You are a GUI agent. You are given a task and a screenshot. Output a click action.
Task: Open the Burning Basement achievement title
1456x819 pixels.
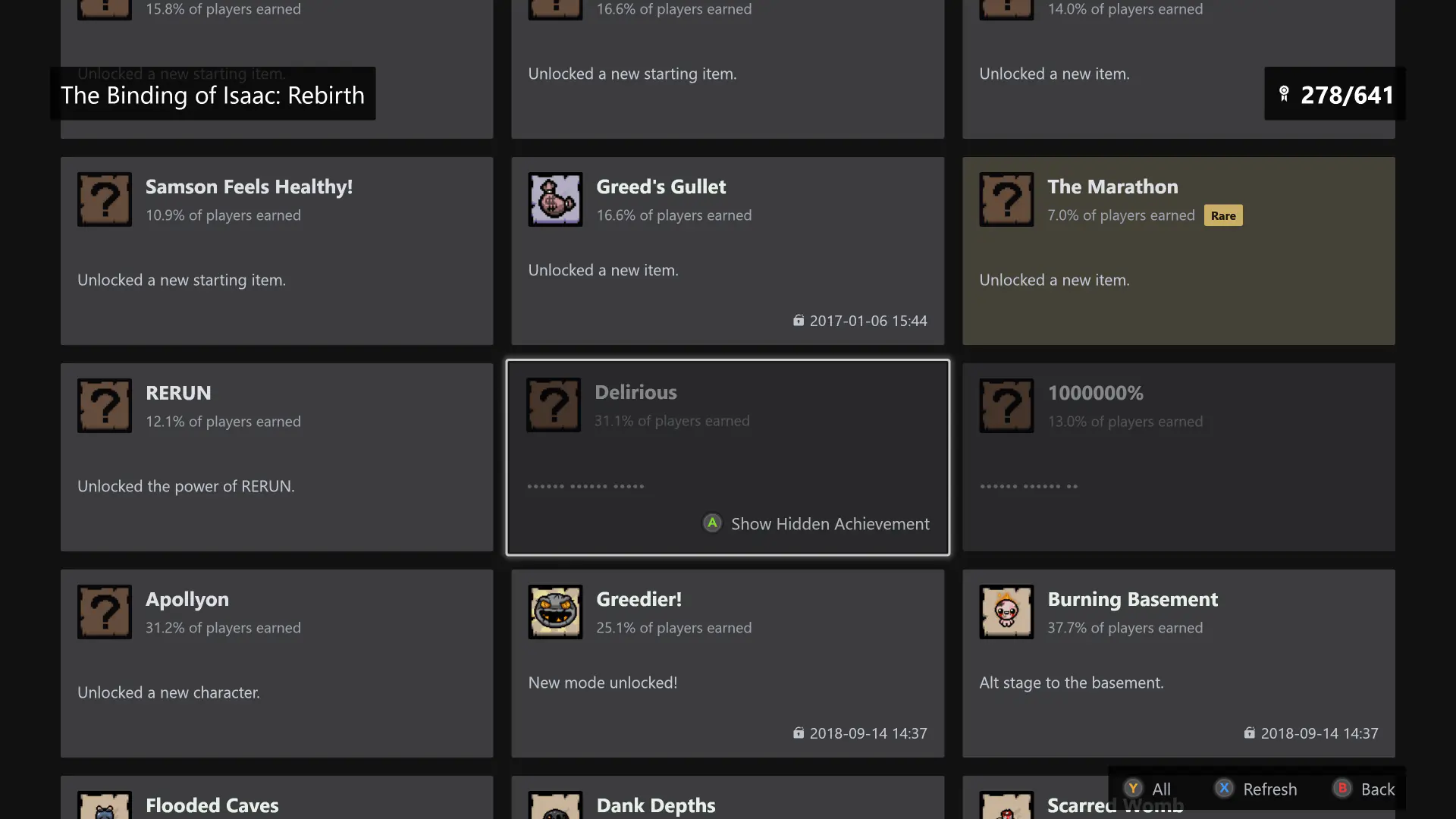pyautogui.click(x=1132, y=599)
